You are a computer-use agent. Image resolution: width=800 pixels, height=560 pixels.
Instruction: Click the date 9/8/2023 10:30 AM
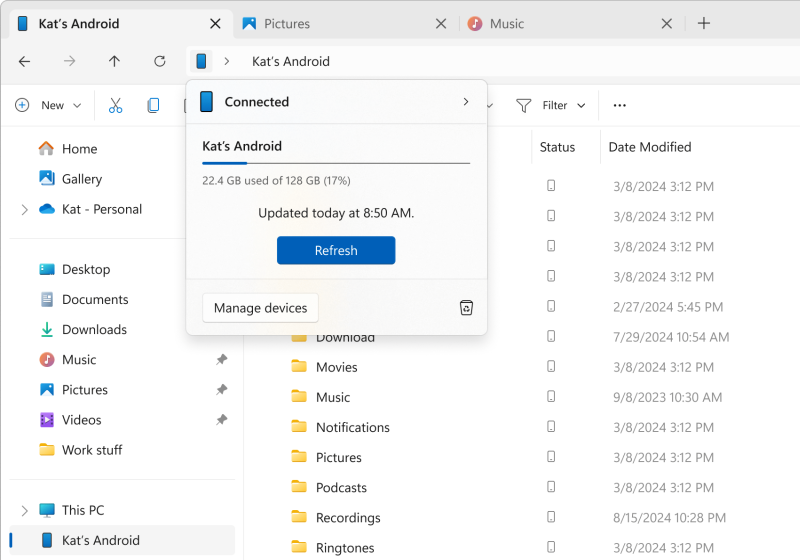(x=667, y=397)
